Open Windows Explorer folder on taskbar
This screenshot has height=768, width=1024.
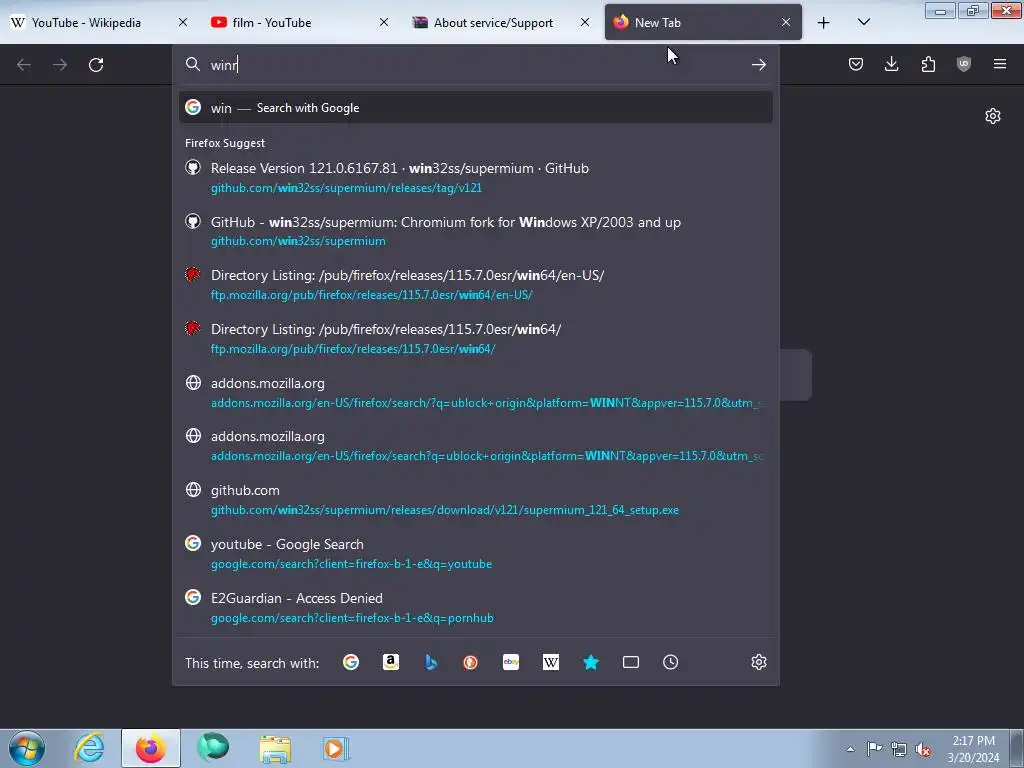point(275,748)
